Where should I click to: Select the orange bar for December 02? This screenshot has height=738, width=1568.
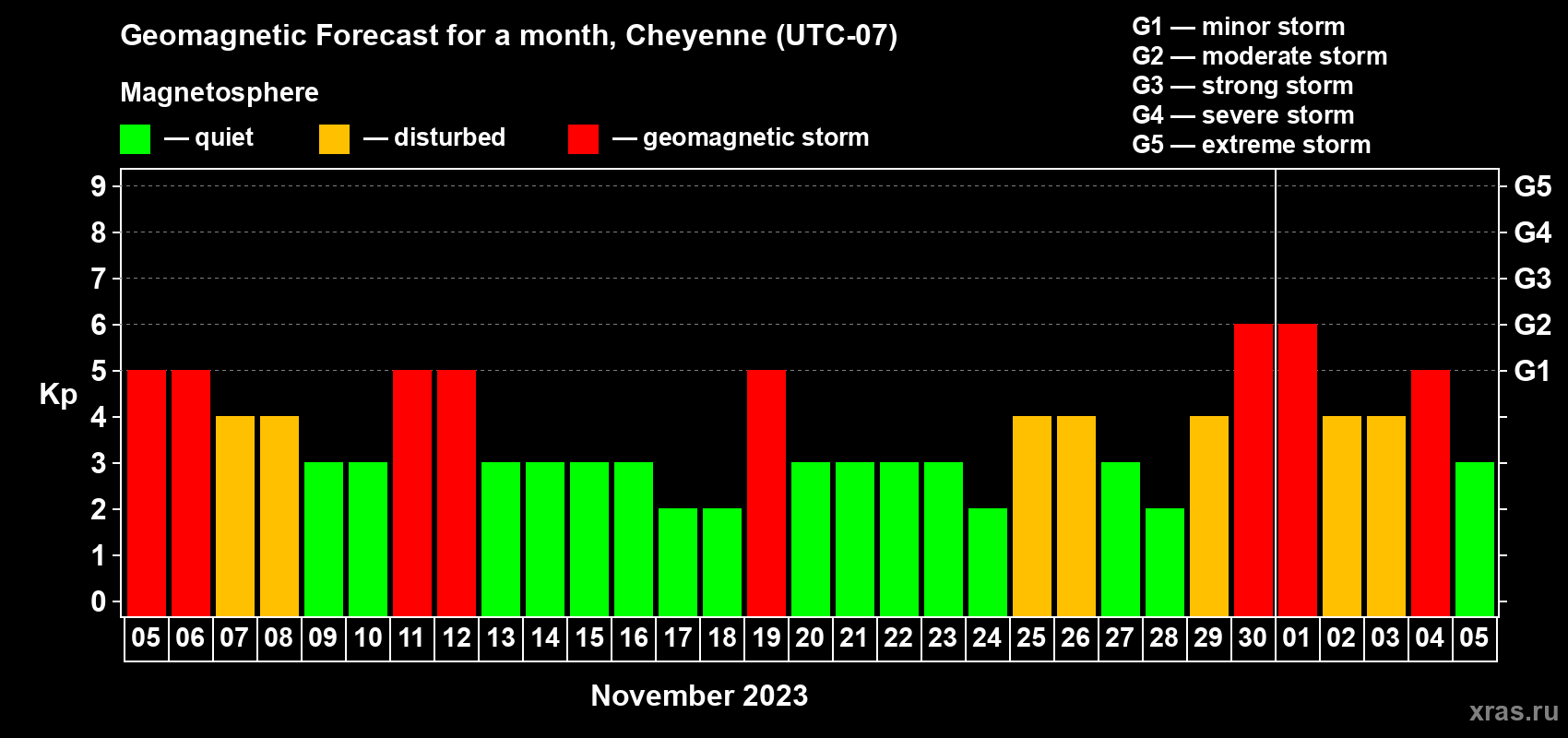click(x=1342, y=516)
